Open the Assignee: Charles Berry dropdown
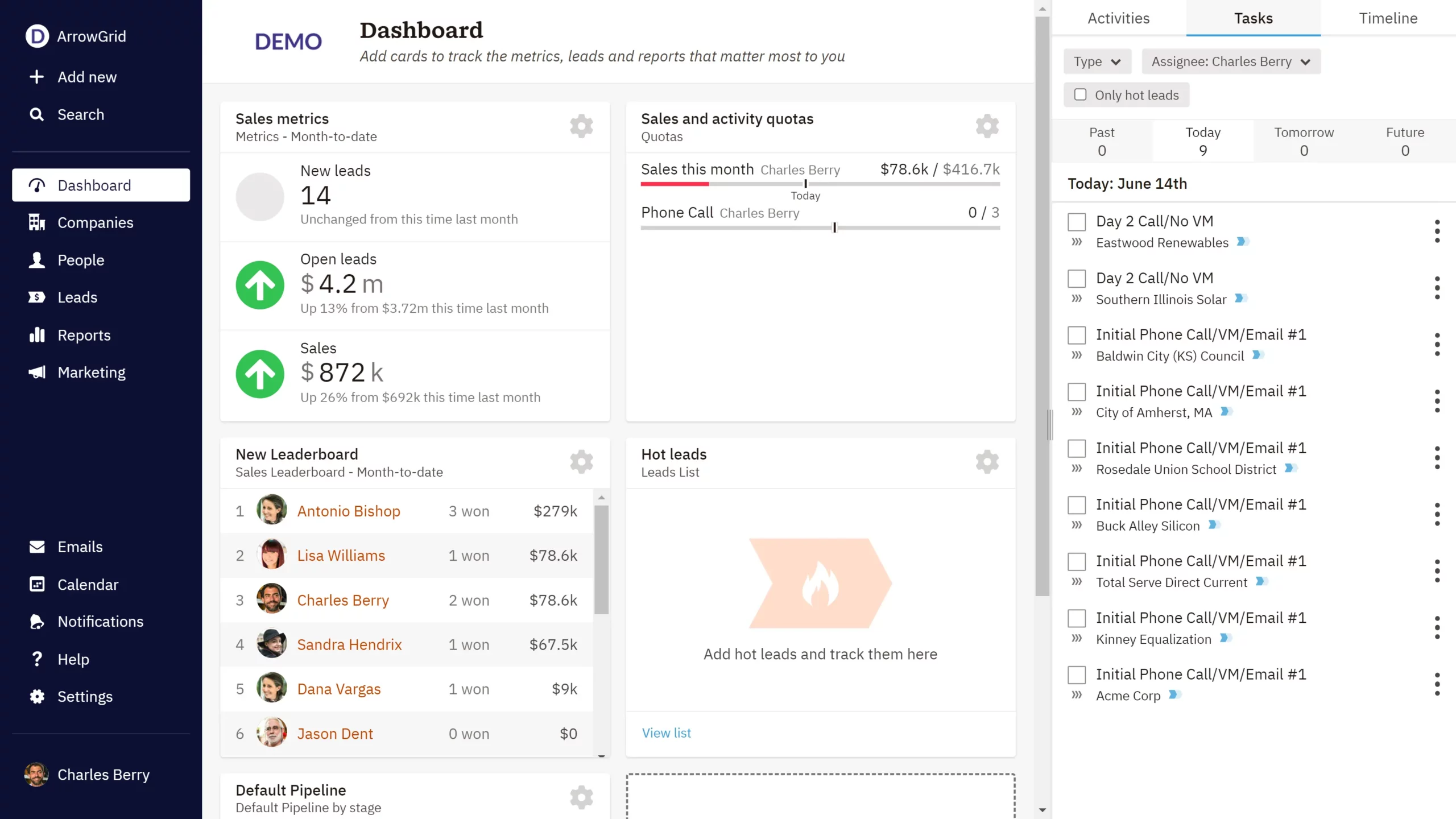1456x819 pixels. (1231, 61)
